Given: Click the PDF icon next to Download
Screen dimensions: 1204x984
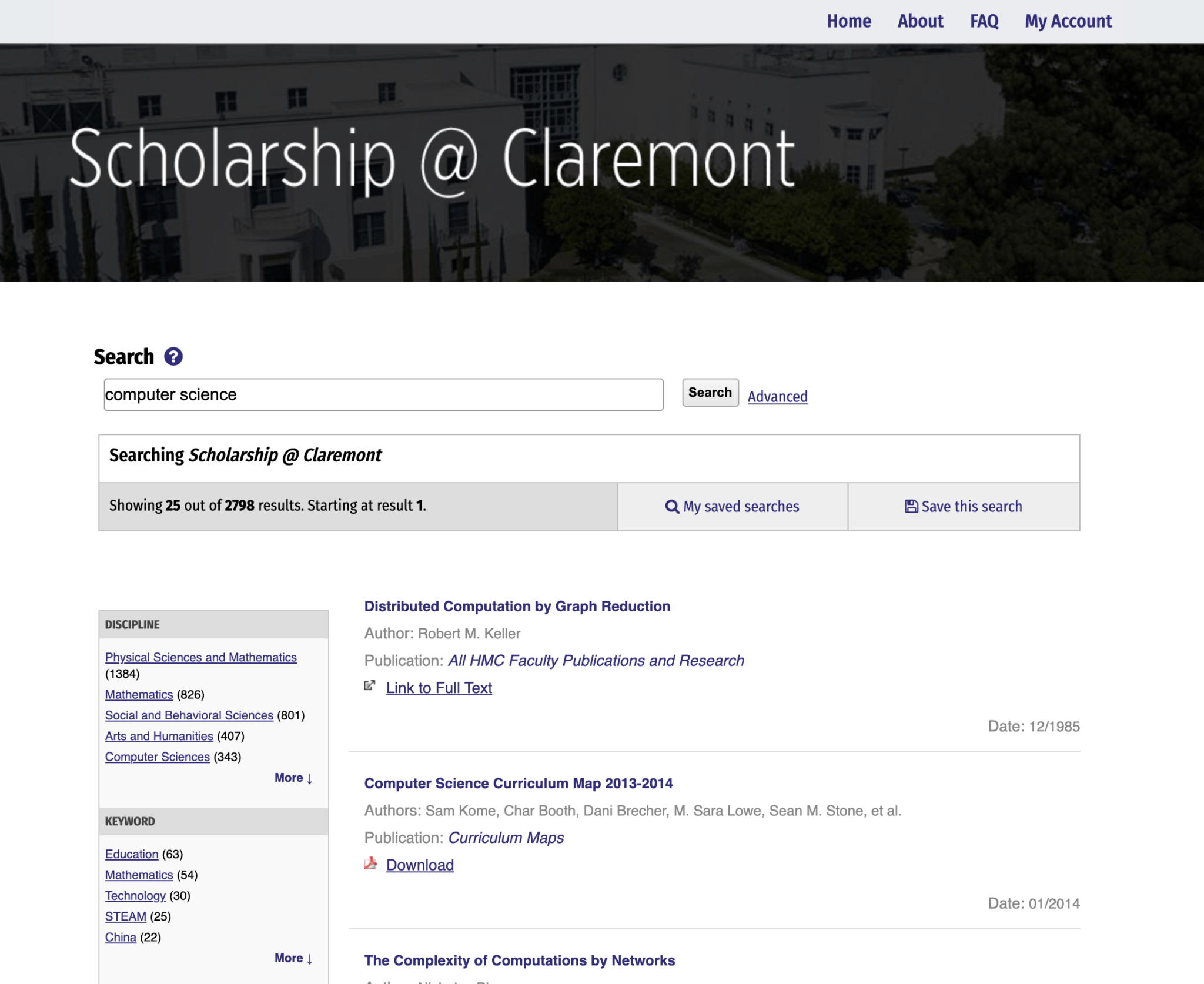Looking at the screenshot, I should coord(370,864).
